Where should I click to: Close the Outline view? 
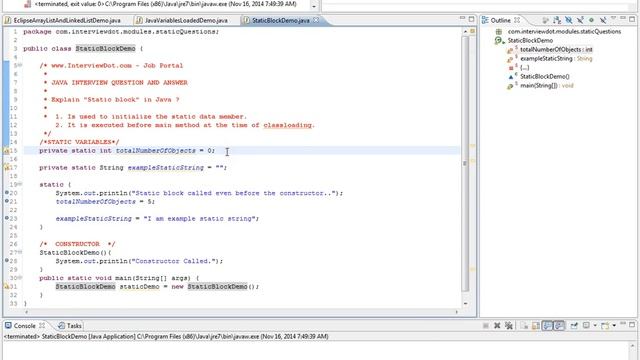[517, 20]
